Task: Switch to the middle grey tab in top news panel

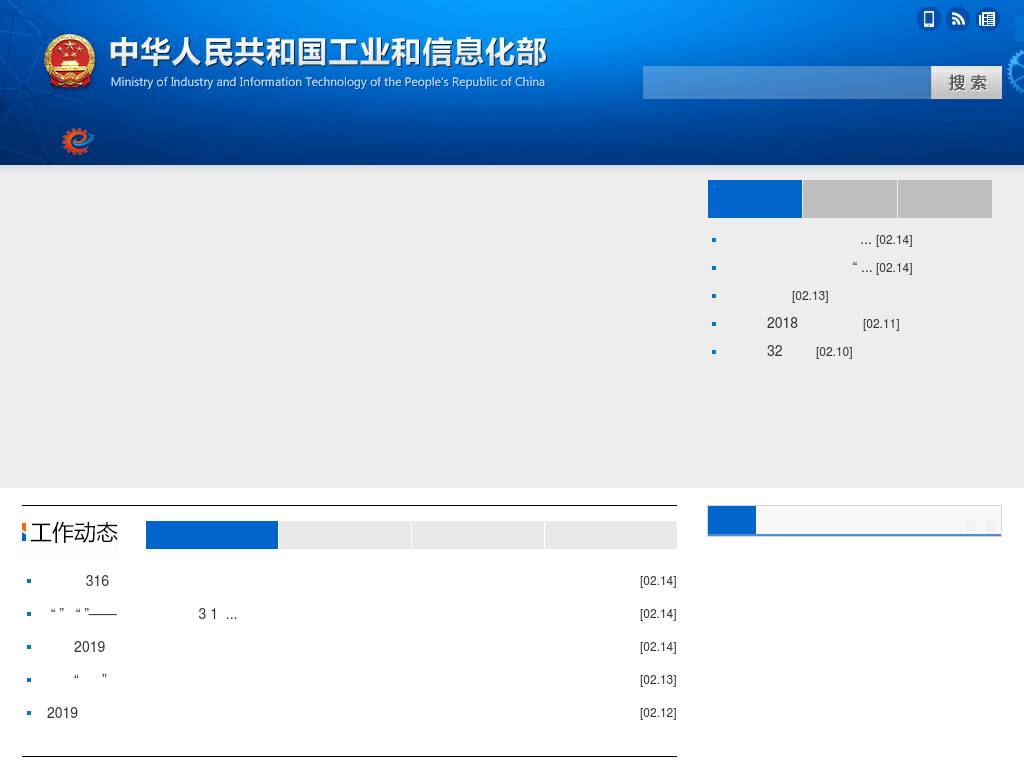Action: (850, 199)
